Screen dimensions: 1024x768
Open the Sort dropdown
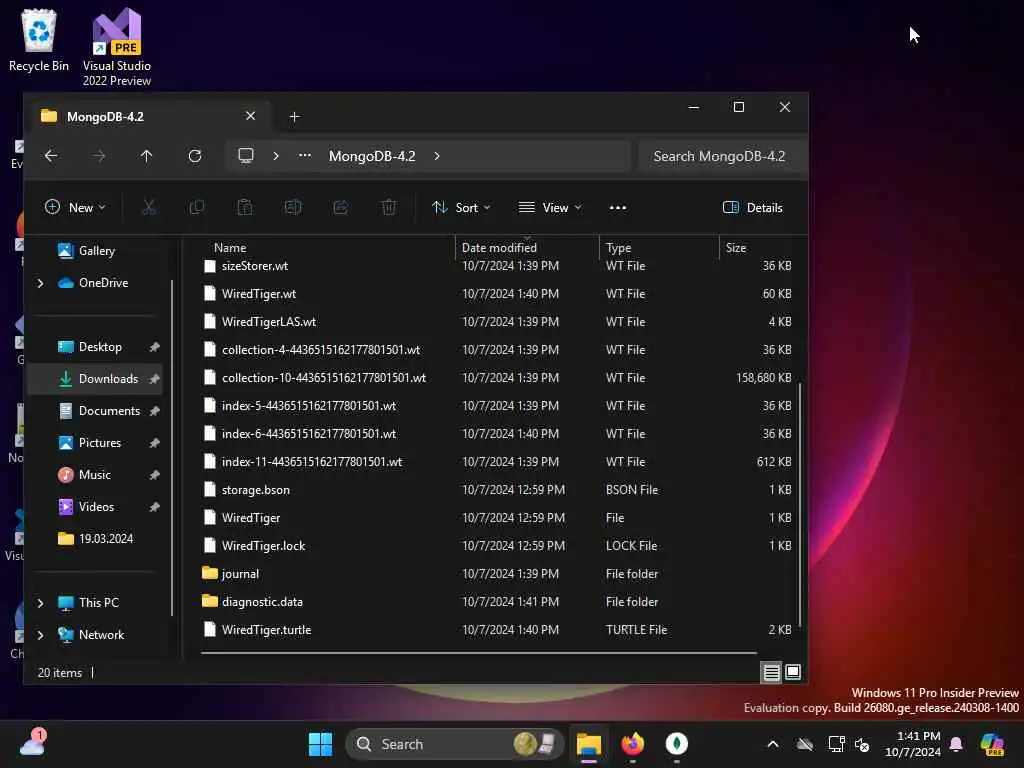coord(461,208)
